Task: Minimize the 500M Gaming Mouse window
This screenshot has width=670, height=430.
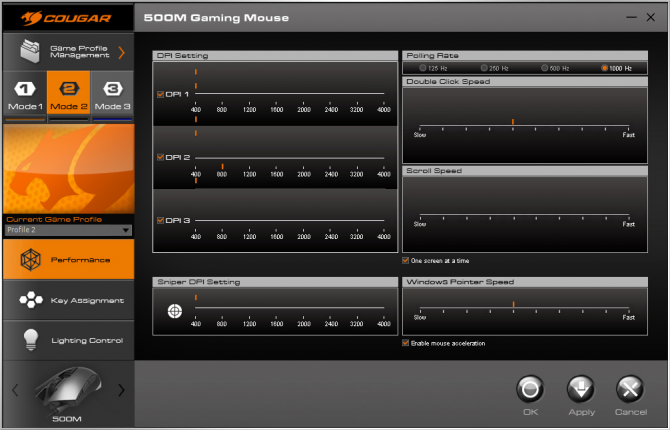Action: 631,18
